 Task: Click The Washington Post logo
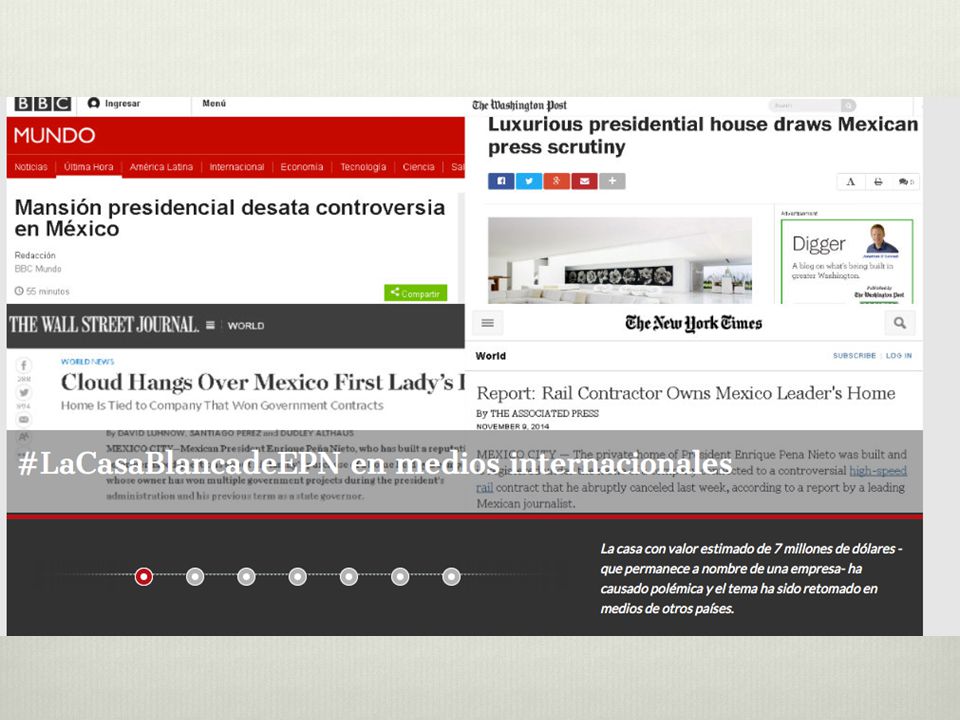(519, 105)
